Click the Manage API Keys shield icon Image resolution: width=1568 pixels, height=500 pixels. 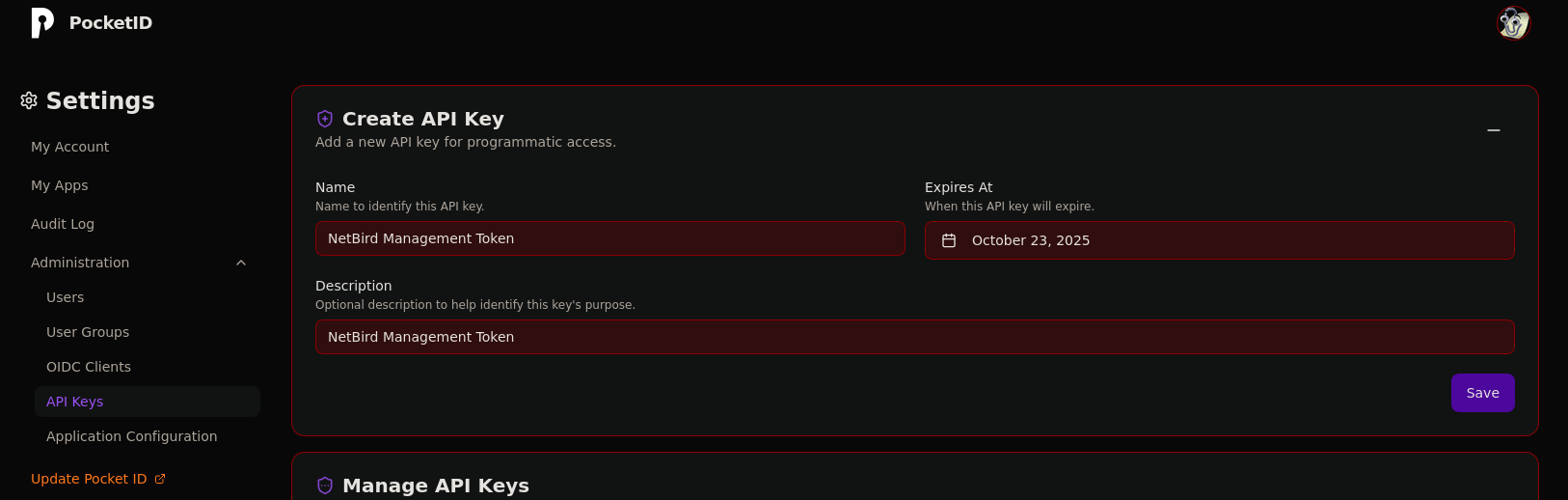coord(325,486)
